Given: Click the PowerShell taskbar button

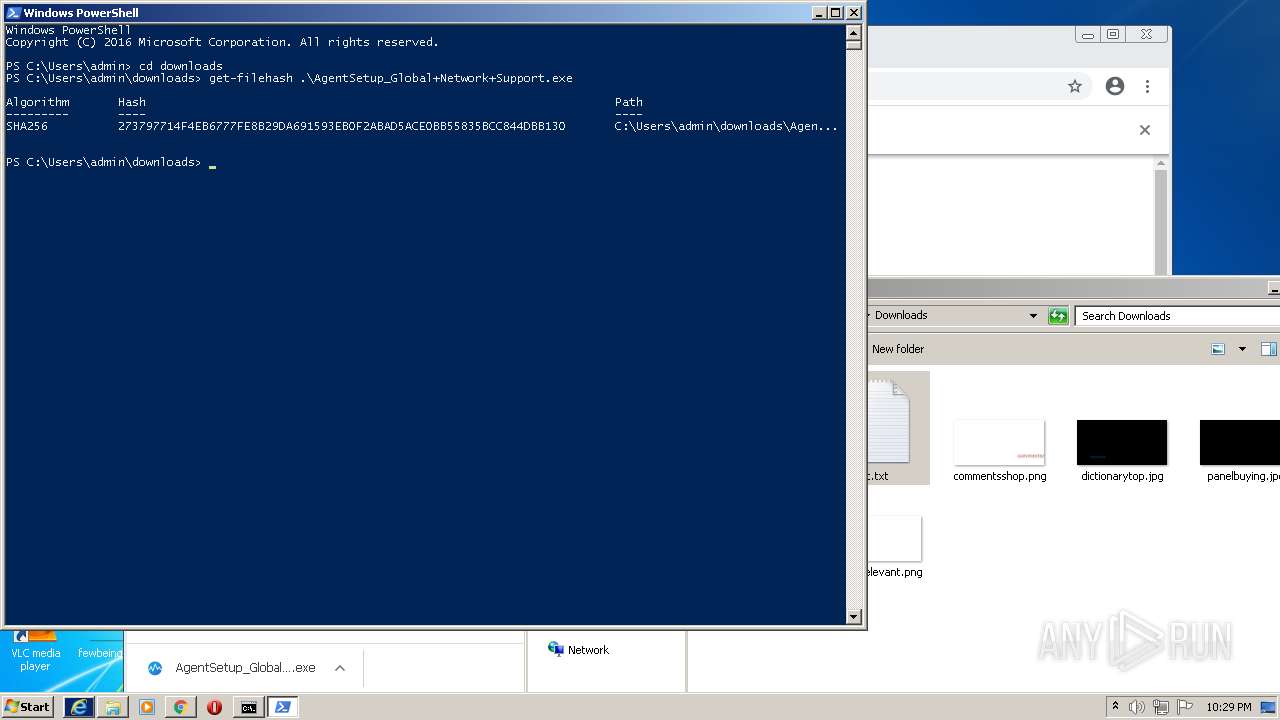Looking at the screenshot, I should [x=282, y=707].
